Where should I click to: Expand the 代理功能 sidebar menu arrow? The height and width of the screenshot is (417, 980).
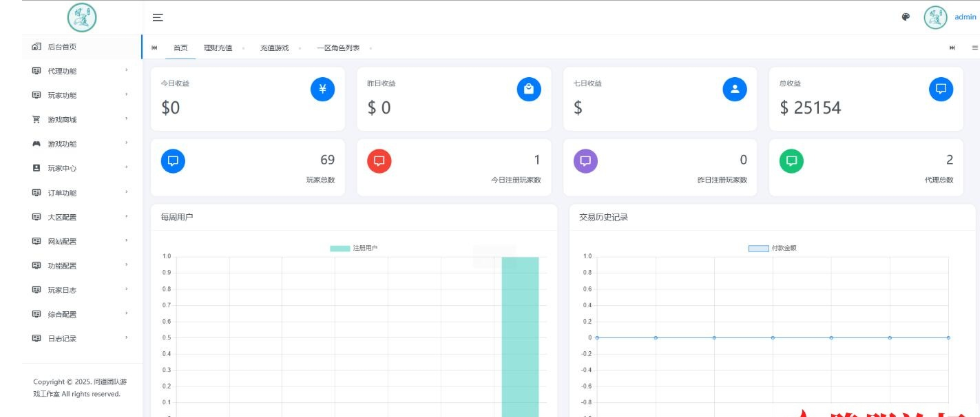(127, 70)
